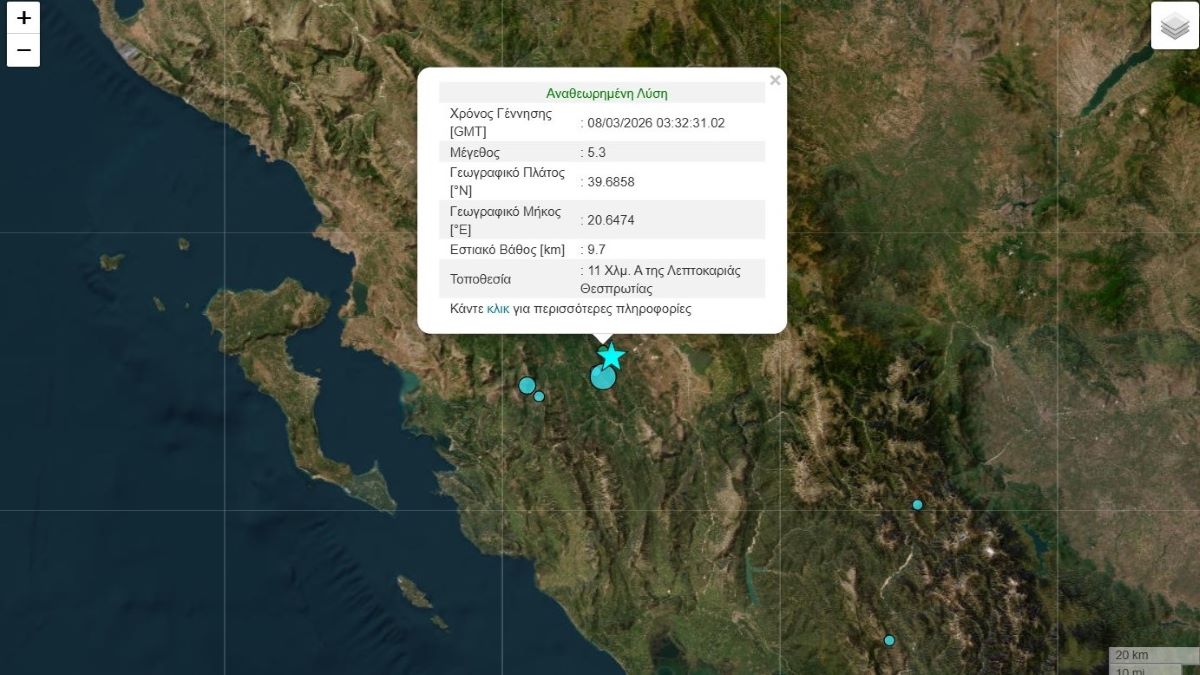
Task: Click the cyan star epicenter marker
Action: pyautogui.click(x=610, y=356)
